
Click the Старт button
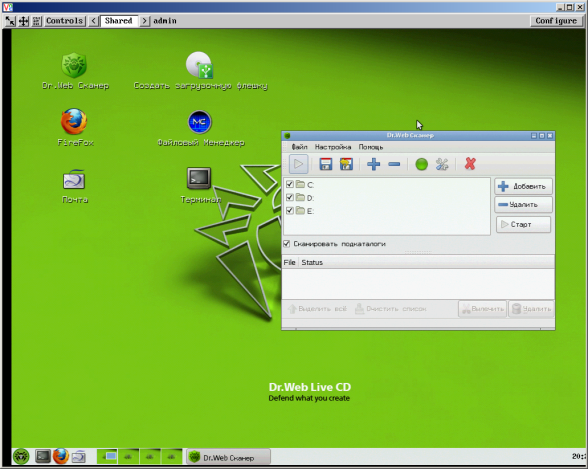click(523, 224)
